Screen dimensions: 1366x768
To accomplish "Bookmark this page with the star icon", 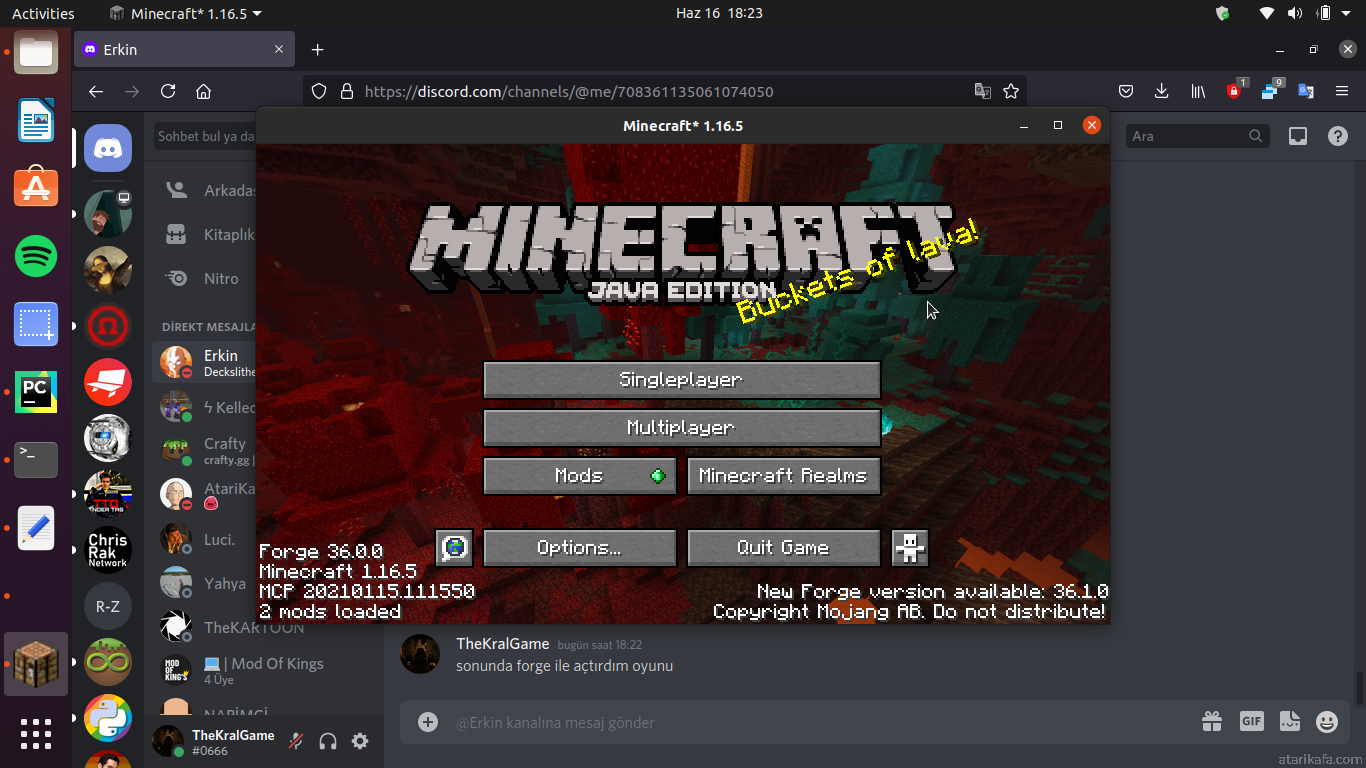I will (1011, 91).
